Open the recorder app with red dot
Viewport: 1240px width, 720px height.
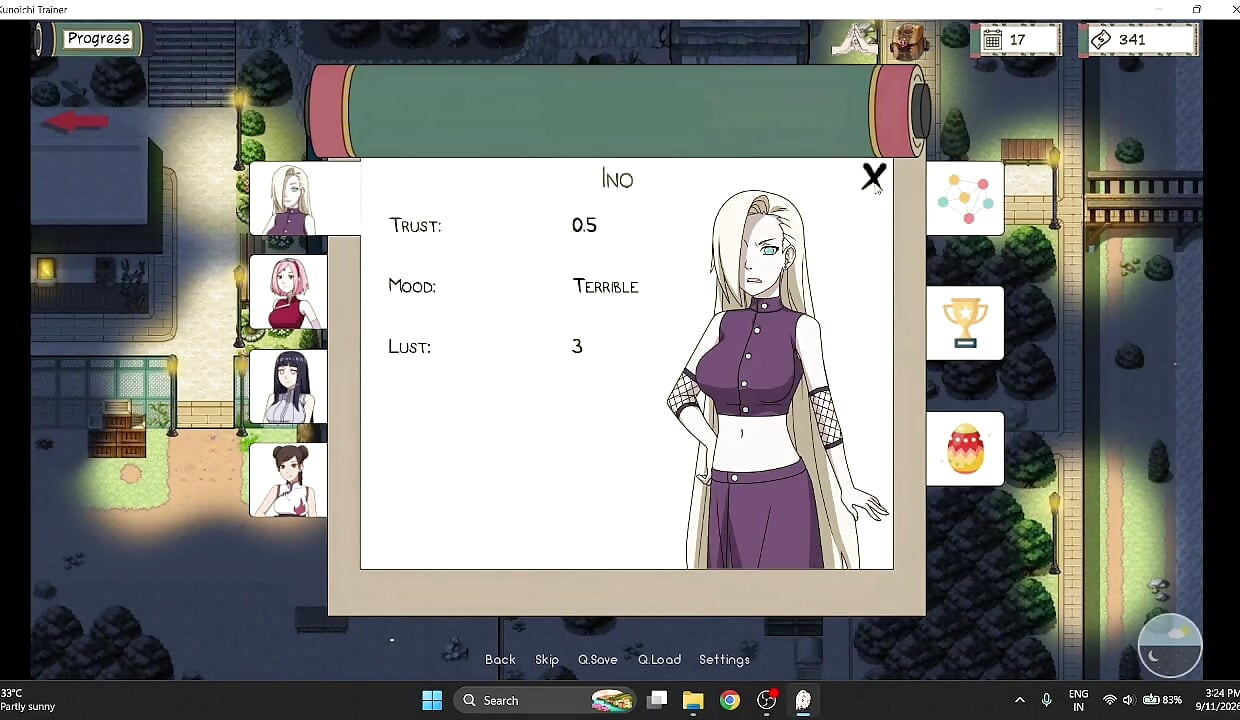coord(767,700)
